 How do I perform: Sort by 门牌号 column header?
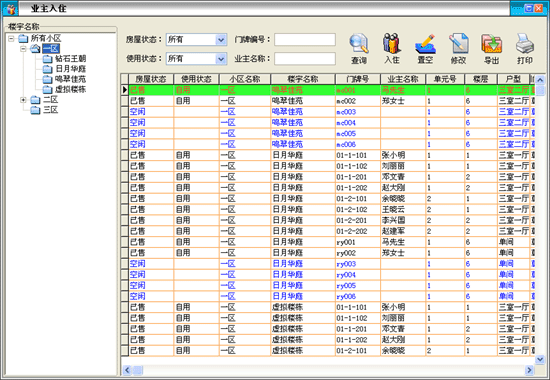point(358,79)
